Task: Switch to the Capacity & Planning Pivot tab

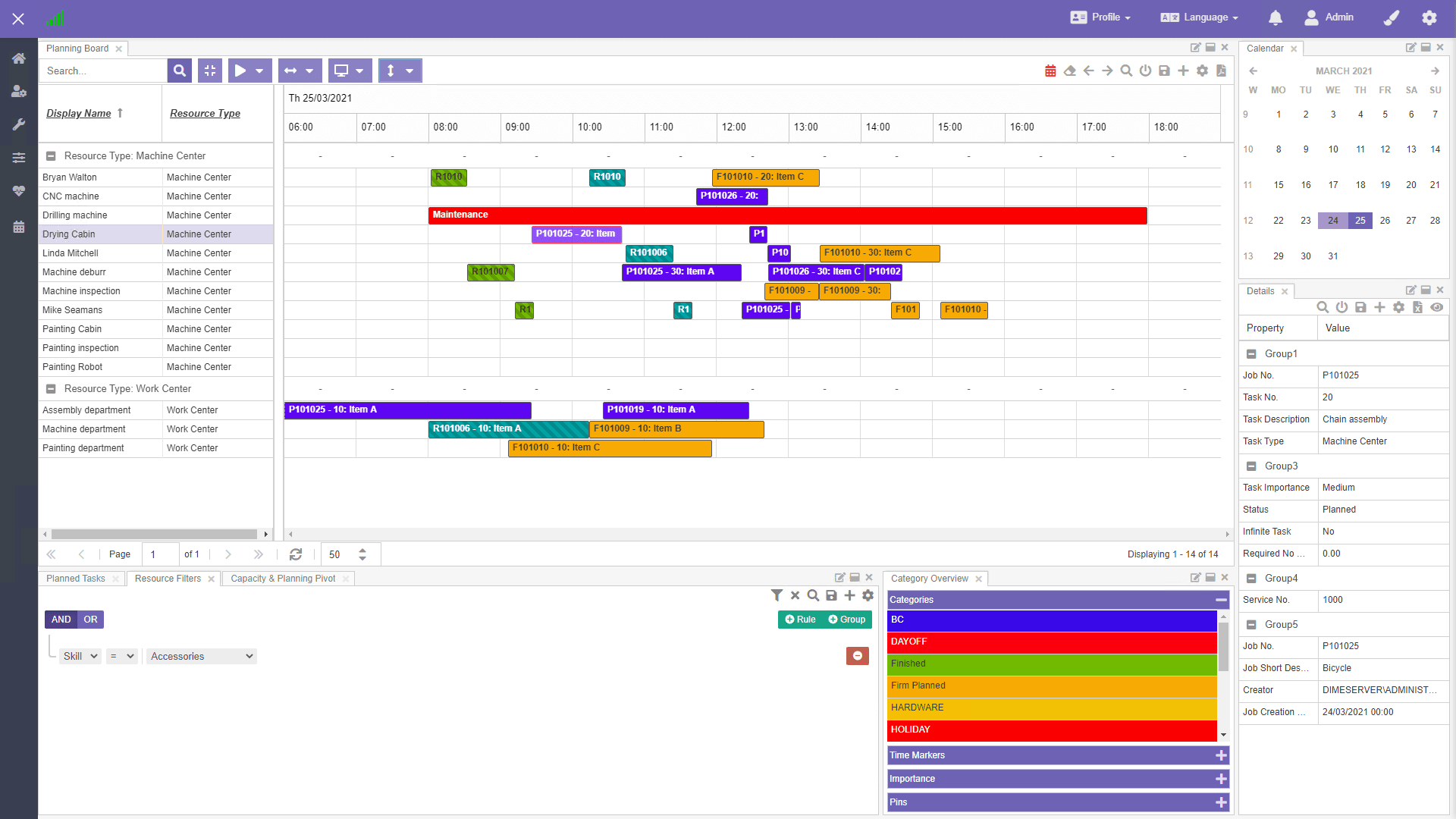Action: pos(283,579)
